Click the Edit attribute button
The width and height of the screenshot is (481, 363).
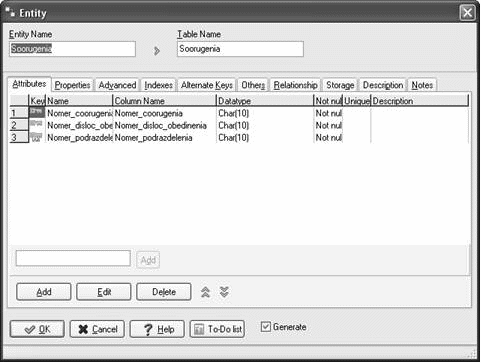[x=104, y=292]
